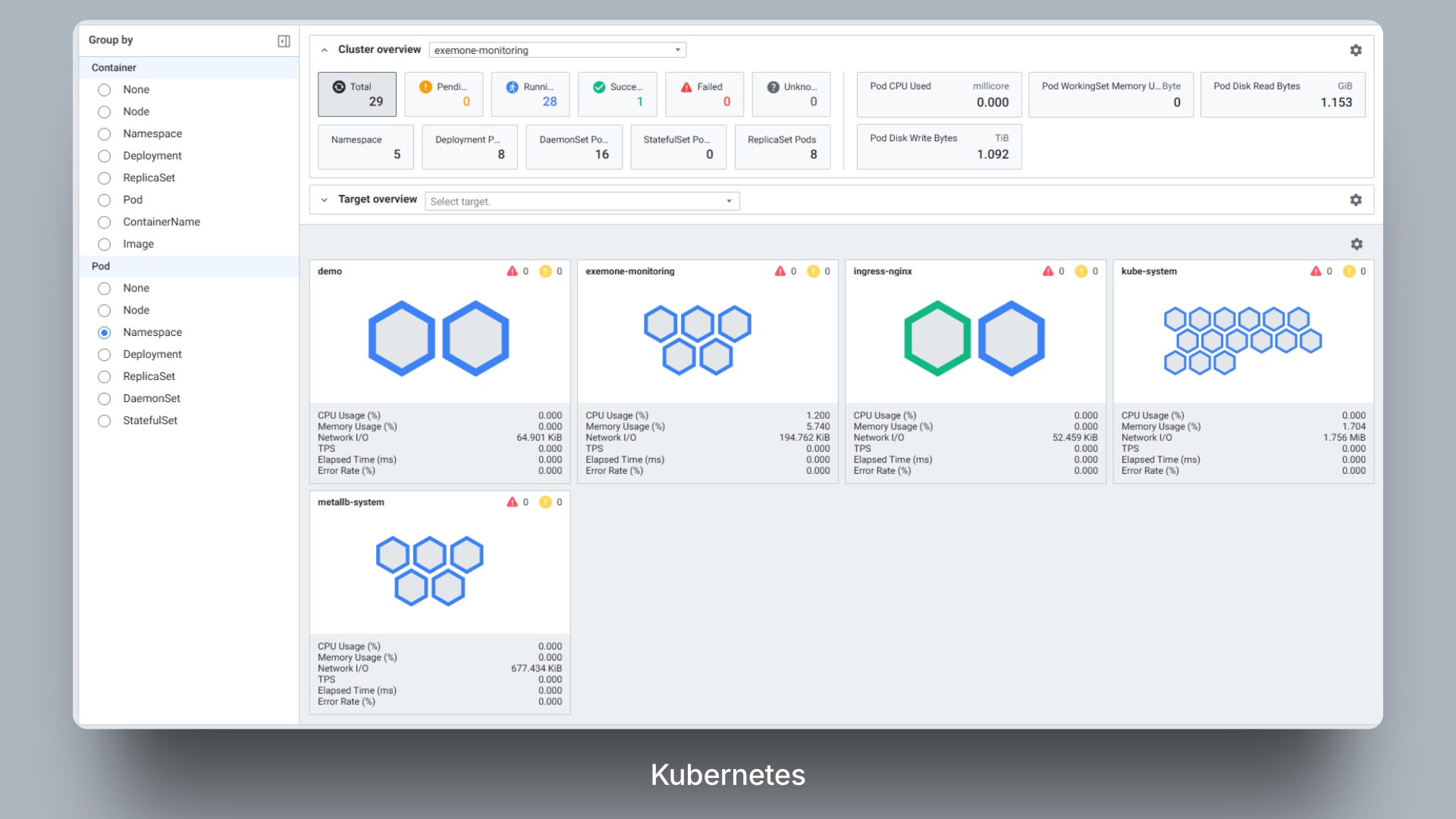Screen dimensions: 1456x819
Task: Expand the Target overview section
Action: pyautogui.click(x=325, y=200)
